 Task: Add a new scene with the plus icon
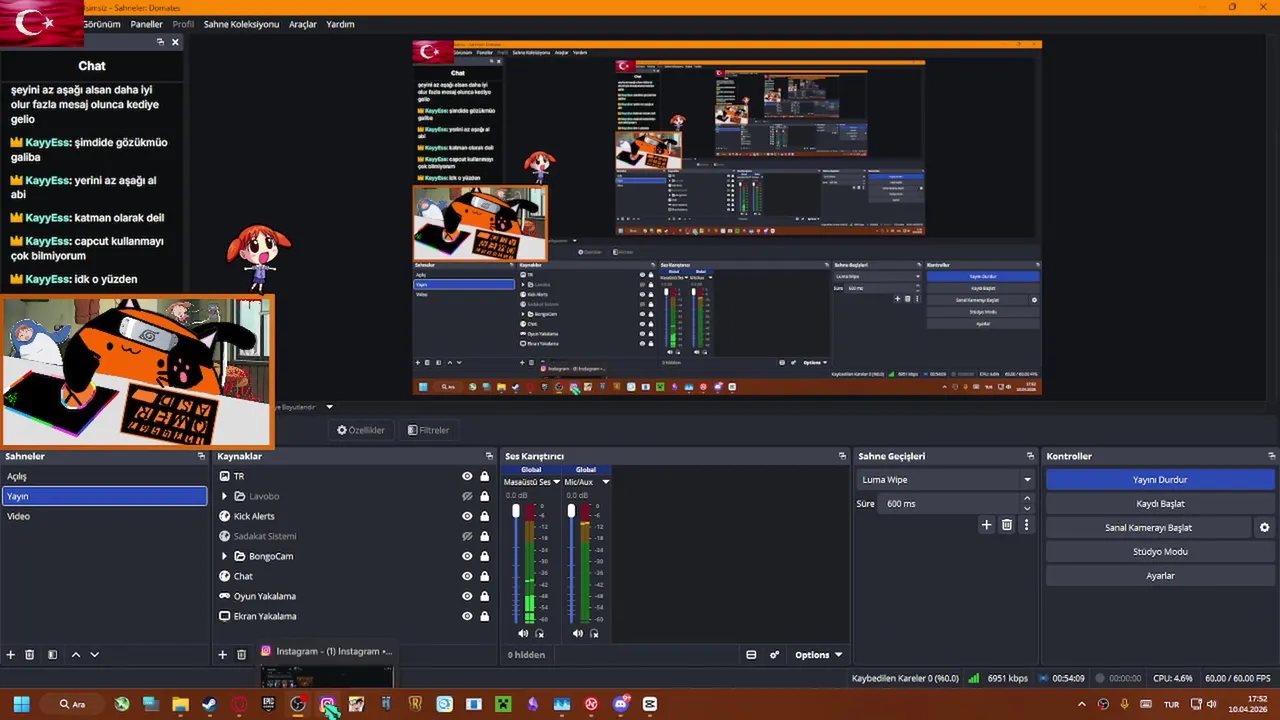[x=11, y=655]
